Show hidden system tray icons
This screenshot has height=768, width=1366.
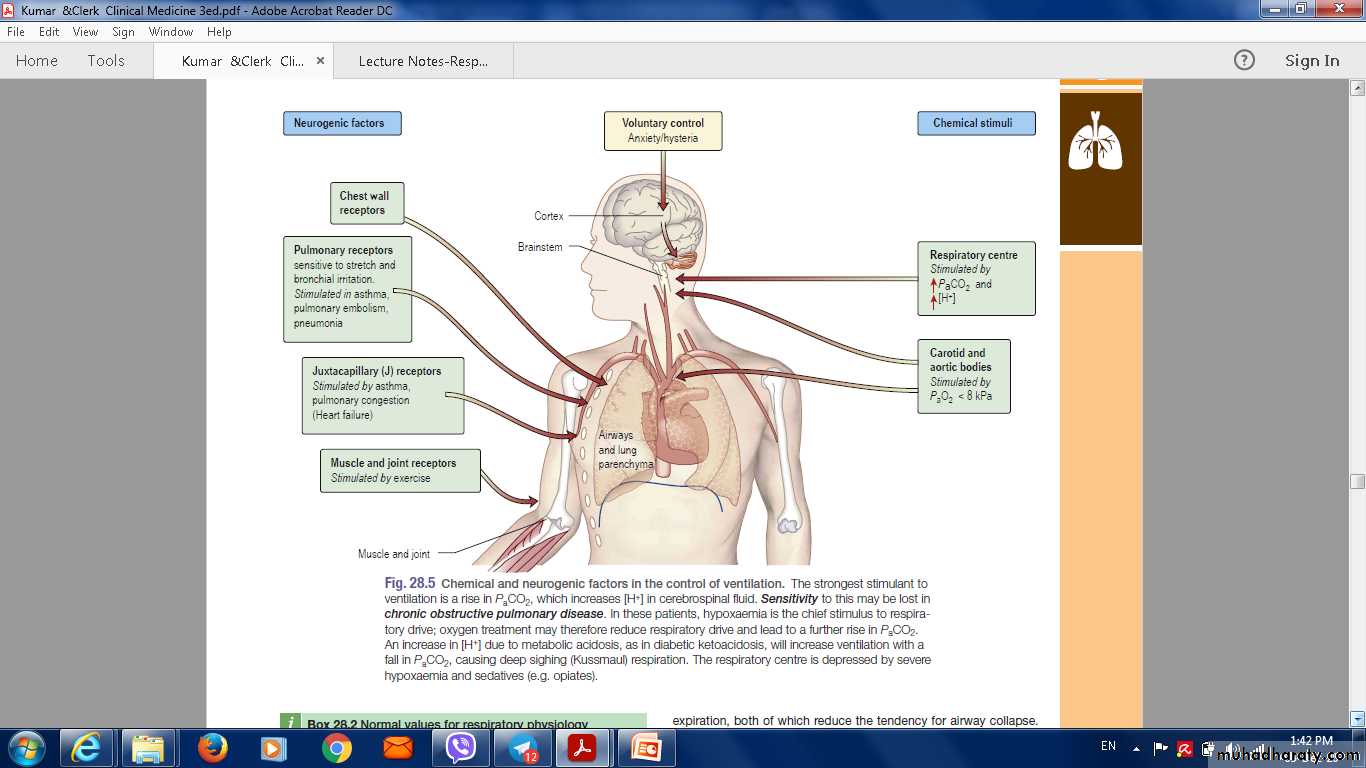(1136, 748)
